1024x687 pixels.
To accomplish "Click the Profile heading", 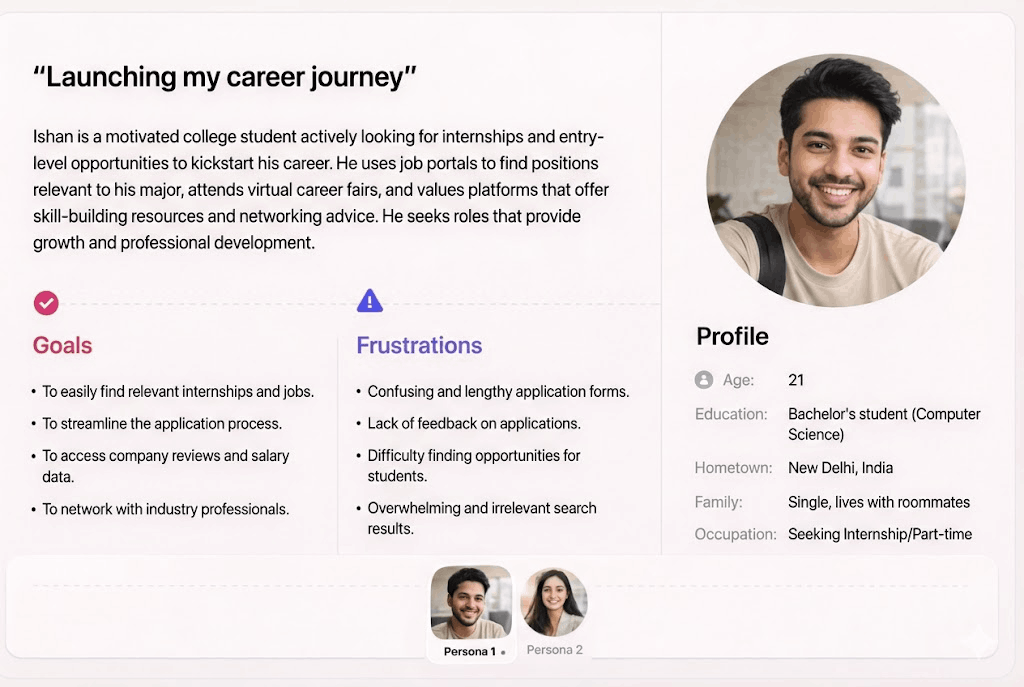I will [732, 337].
